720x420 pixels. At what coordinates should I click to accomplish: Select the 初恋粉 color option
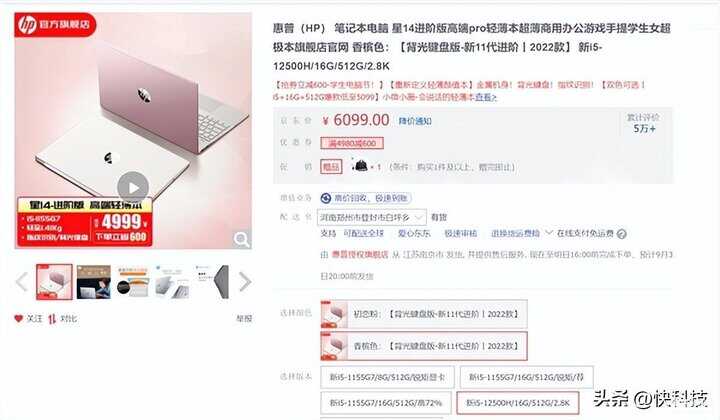[x=424, y=314]
